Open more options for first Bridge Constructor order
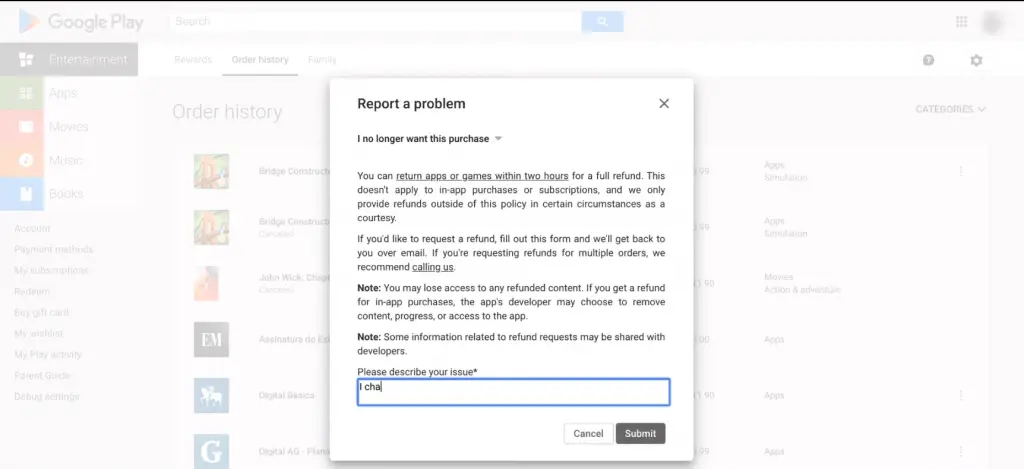The height and width of the screenshot is (469, 1024). (x=961, y=171)
